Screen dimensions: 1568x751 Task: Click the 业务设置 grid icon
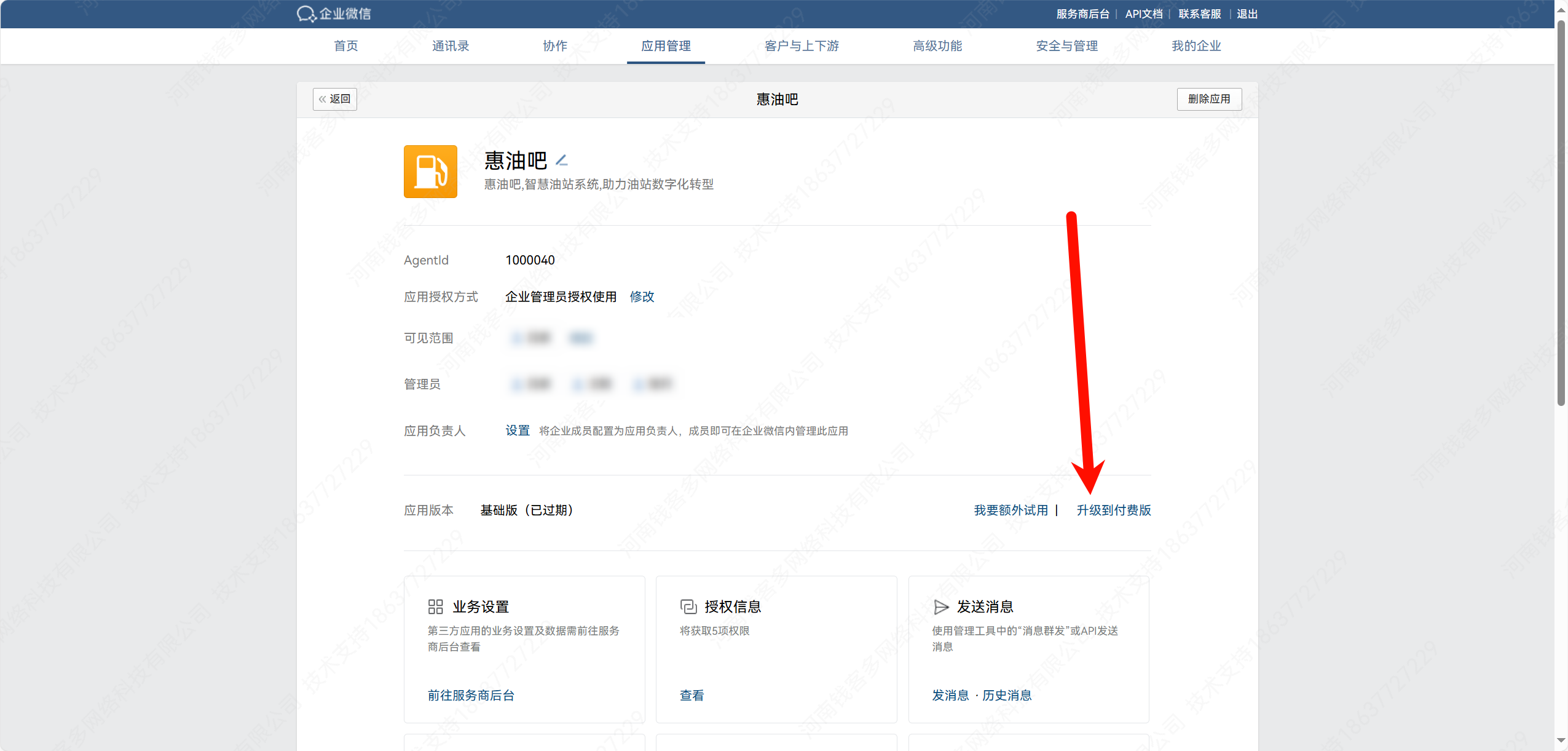[x=435, y=606]
